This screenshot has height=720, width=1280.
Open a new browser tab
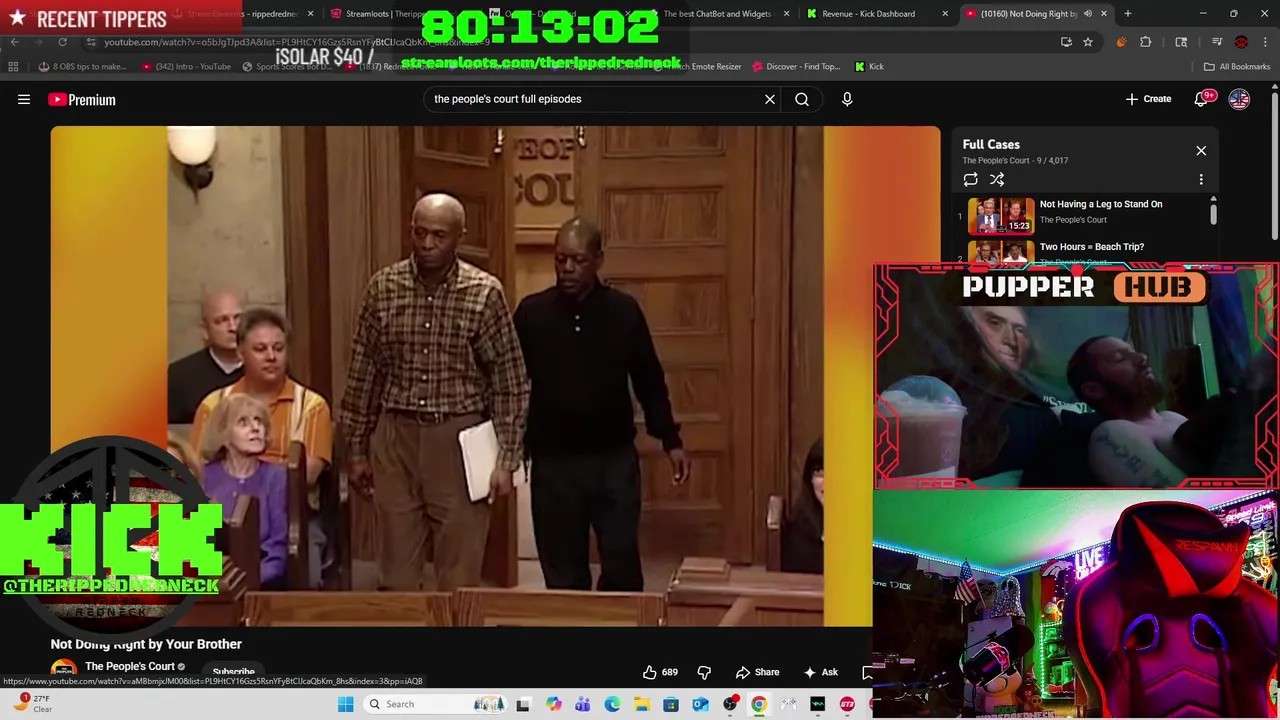[1127, 14]
